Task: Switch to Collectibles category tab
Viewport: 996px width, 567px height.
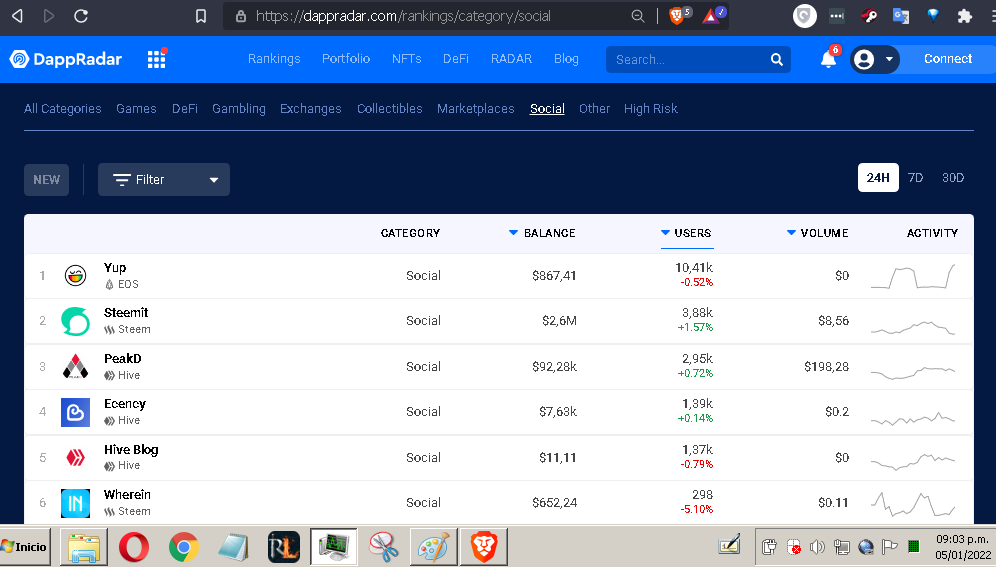Action: [x=389, y=109]
